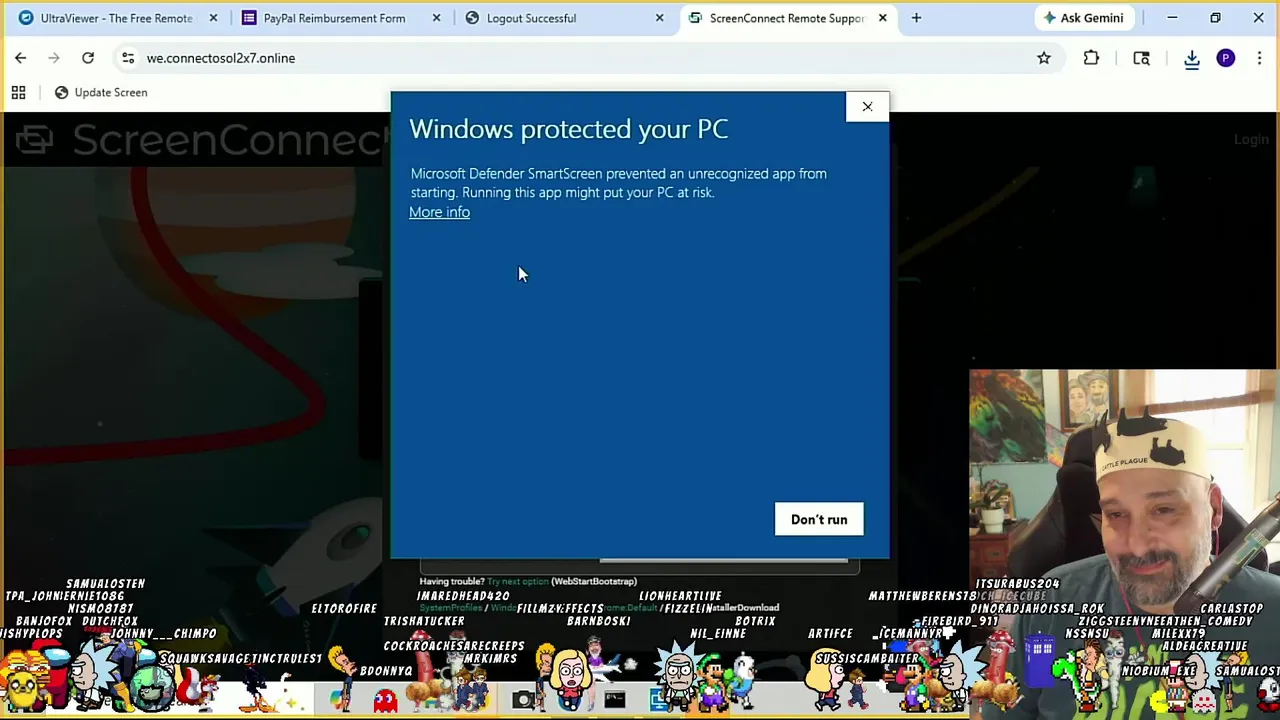Screen dimensions: 1280x720
Task: Reload the current page
Action: pyautogui.click(x=88, y=58)
